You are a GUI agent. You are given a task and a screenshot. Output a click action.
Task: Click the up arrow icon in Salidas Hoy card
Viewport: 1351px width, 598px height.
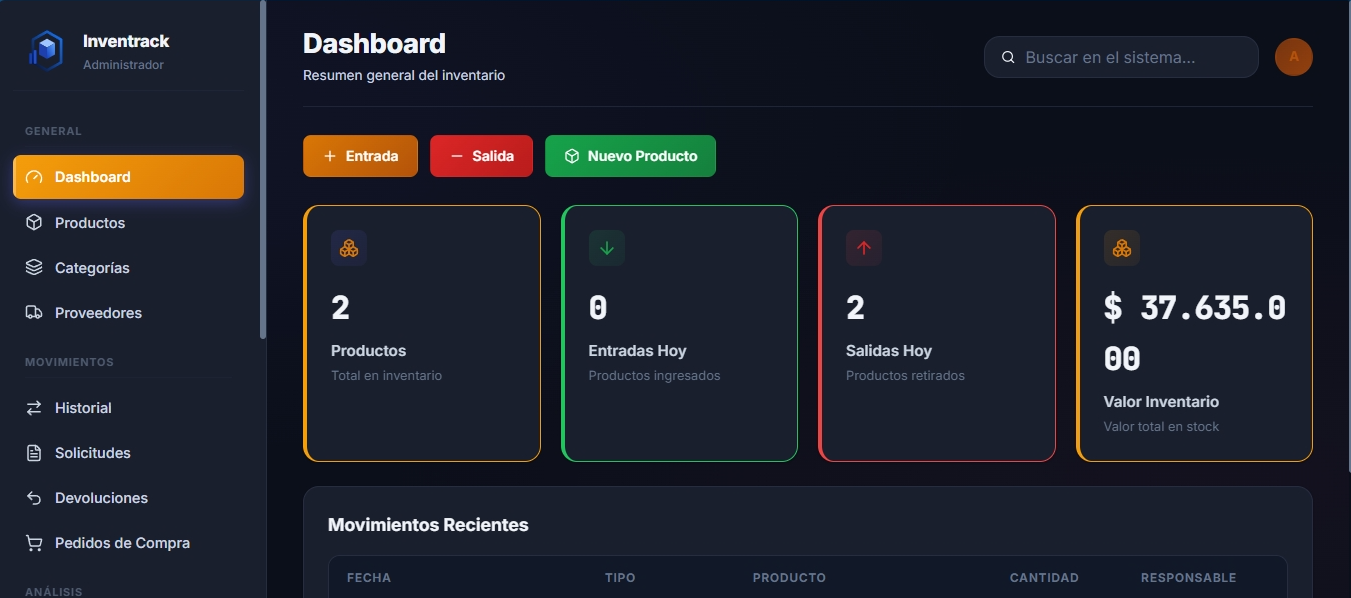[864, 248]
